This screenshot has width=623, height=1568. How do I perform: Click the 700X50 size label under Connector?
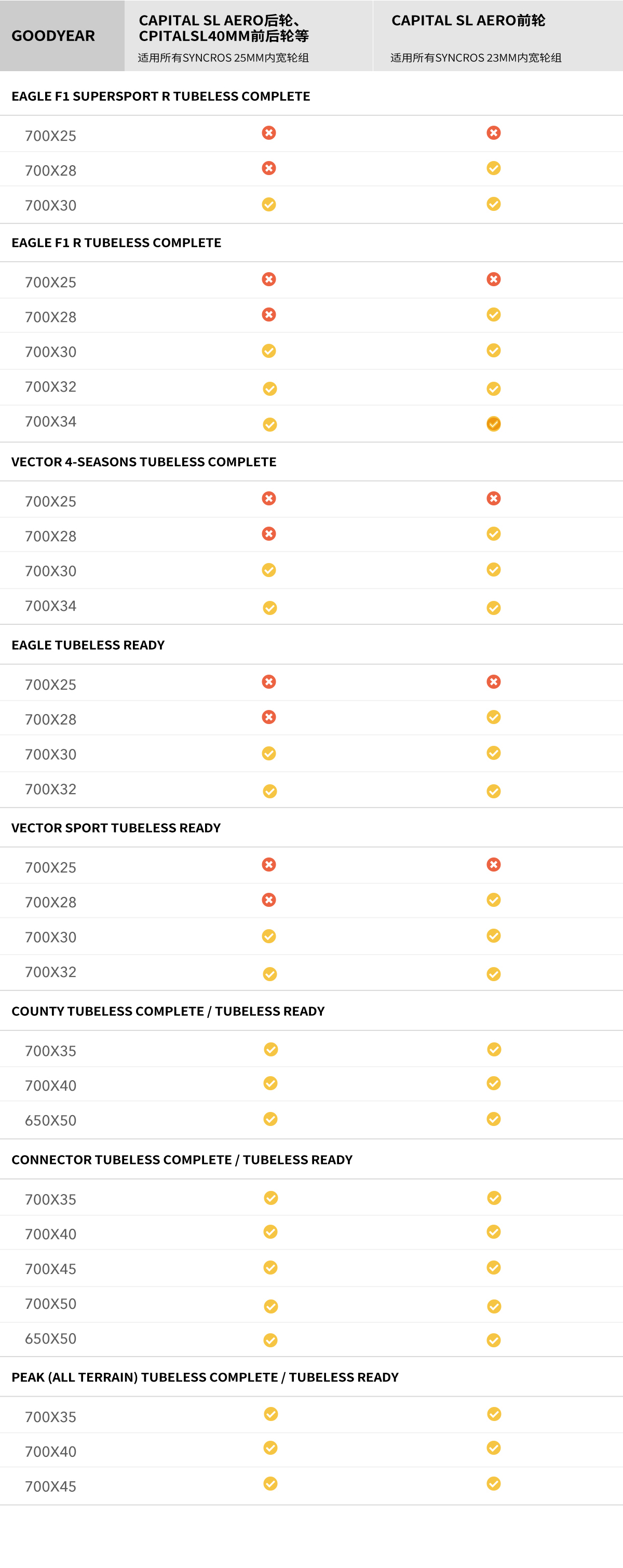point(50,1304)
